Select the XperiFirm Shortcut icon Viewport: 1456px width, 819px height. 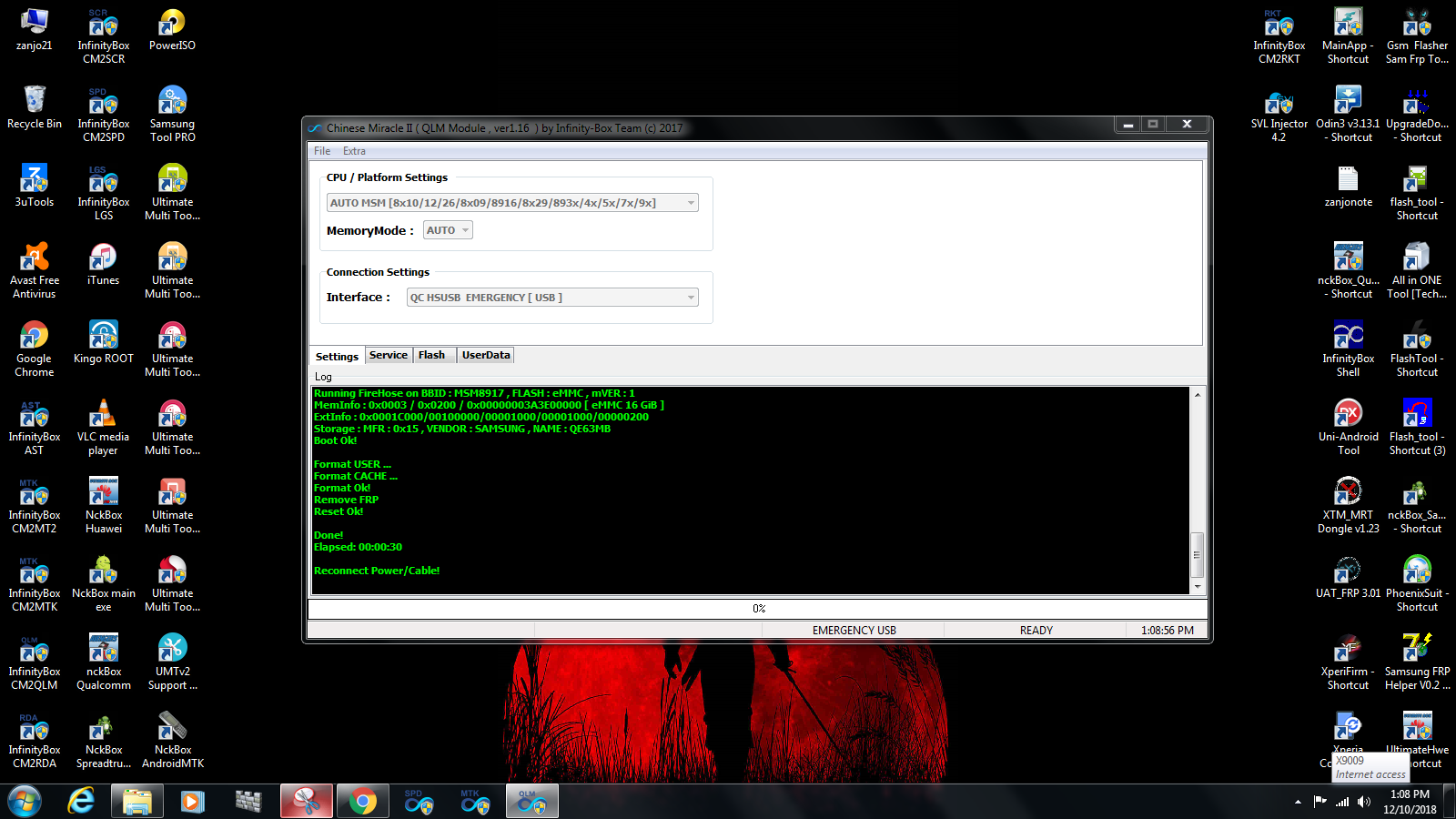tap(1348, 662)
